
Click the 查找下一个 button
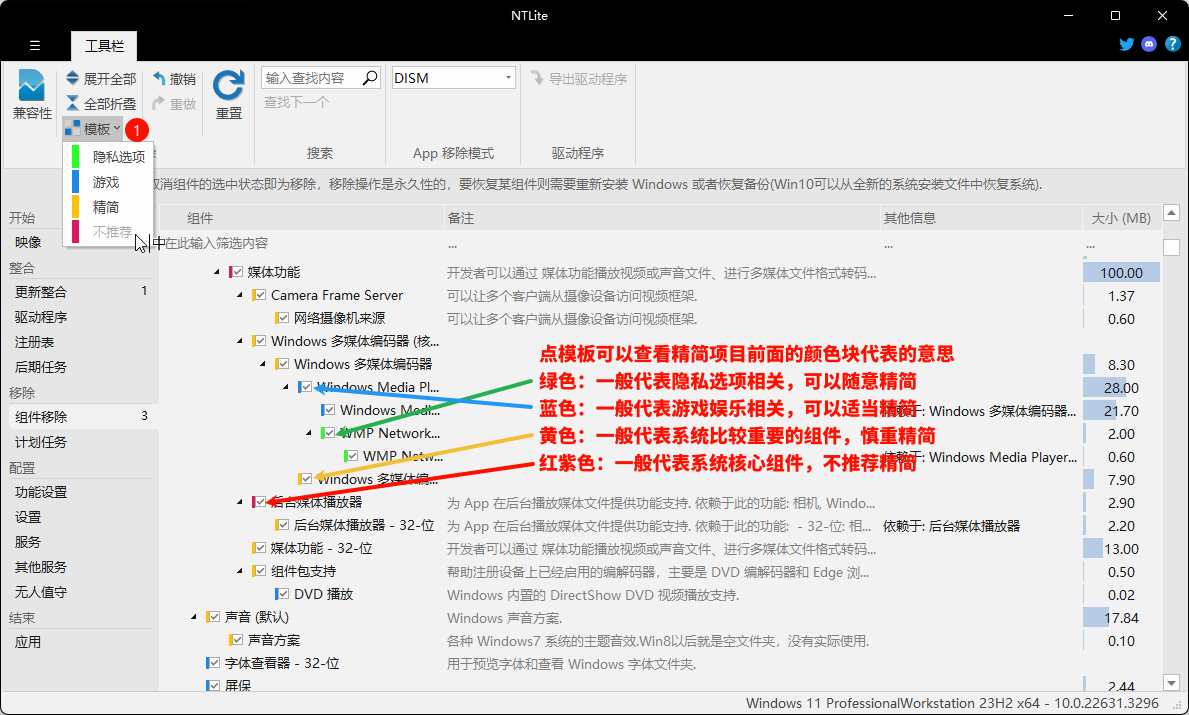click(296, 102)
